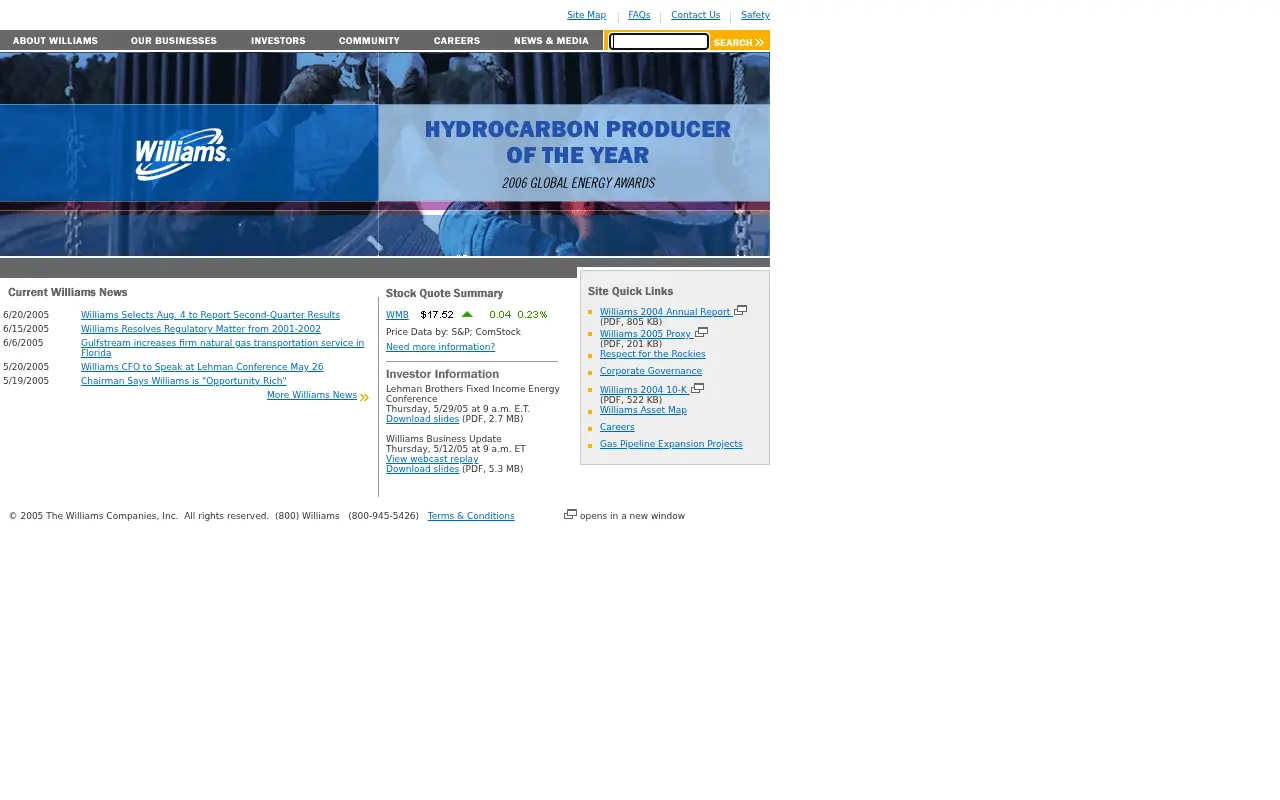This screenshot has height=800, width=1280.
Task: Open the Our Businesses menu
Action: [x=173, y=41]
